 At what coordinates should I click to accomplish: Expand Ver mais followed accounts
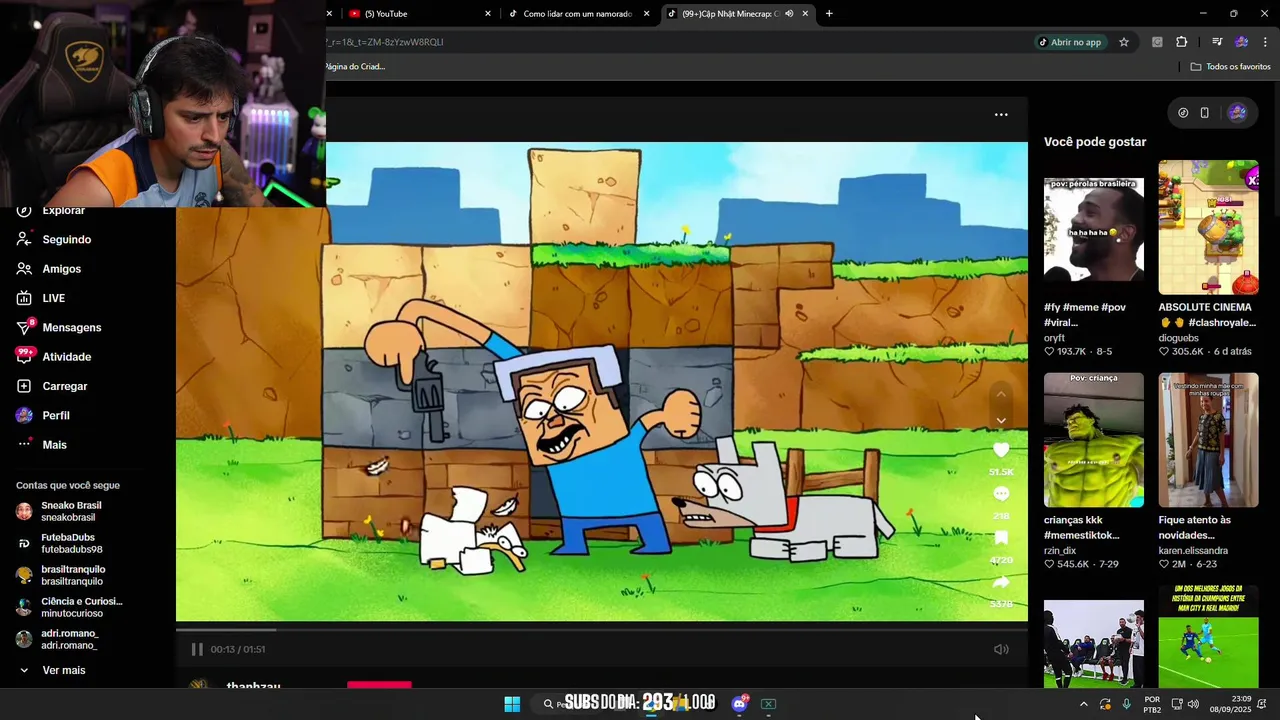point(63,670)
